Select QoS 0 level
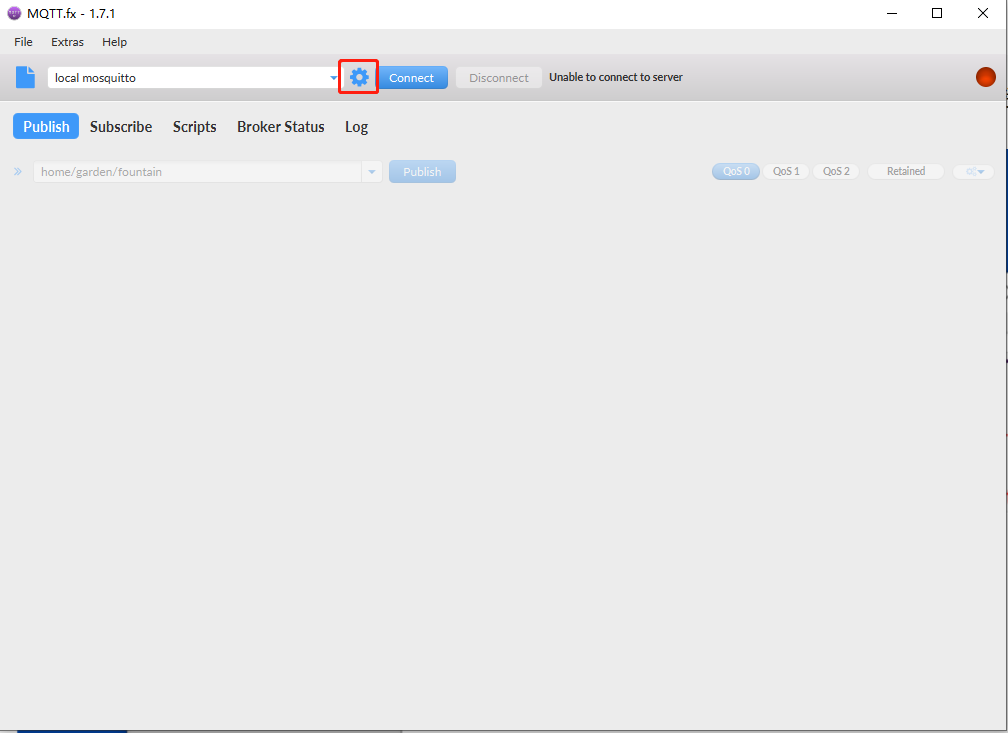 [x=736, y=171]
